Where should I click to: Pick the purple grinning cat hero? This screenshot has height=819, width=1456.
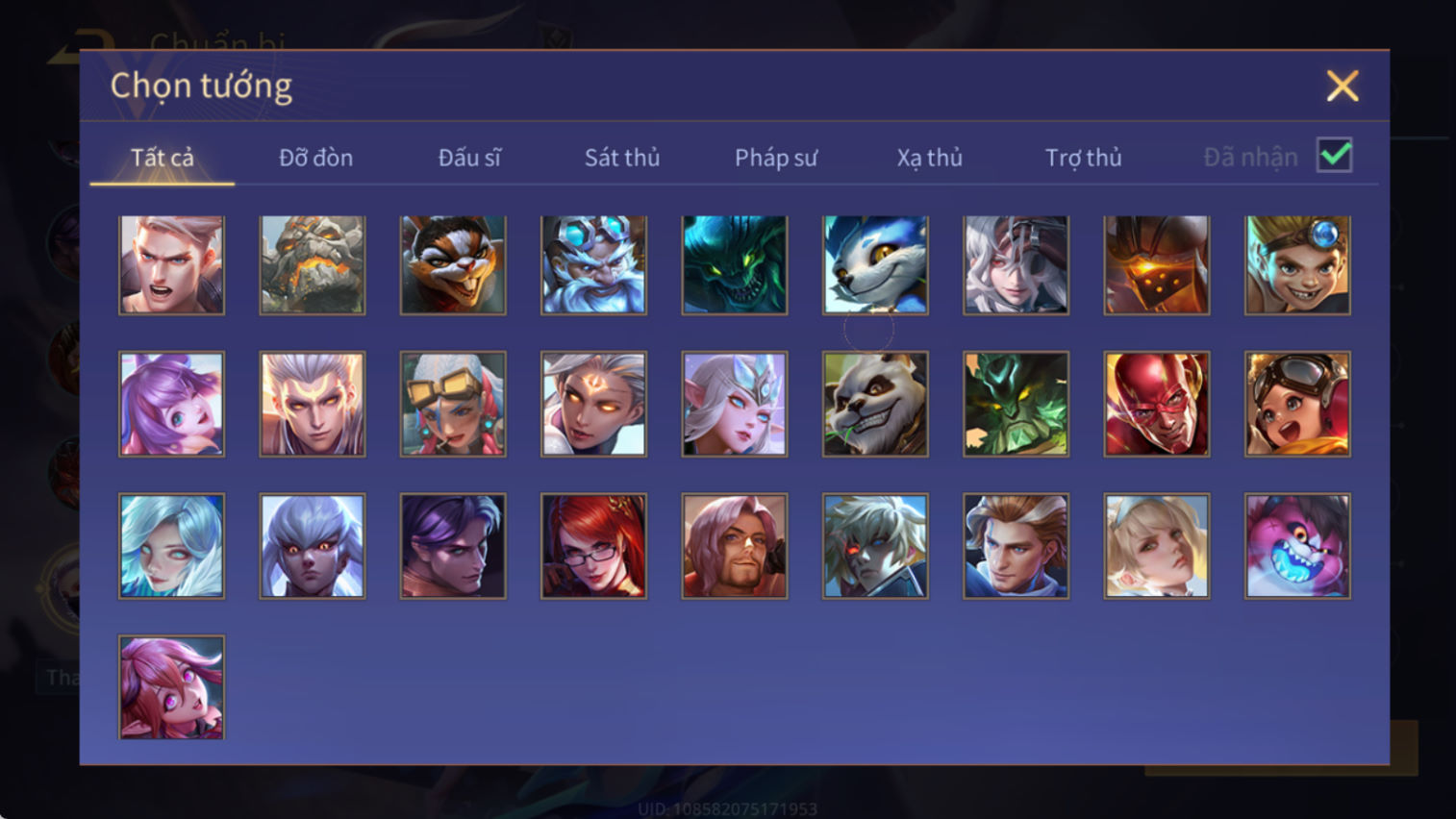coord(1297,546)
